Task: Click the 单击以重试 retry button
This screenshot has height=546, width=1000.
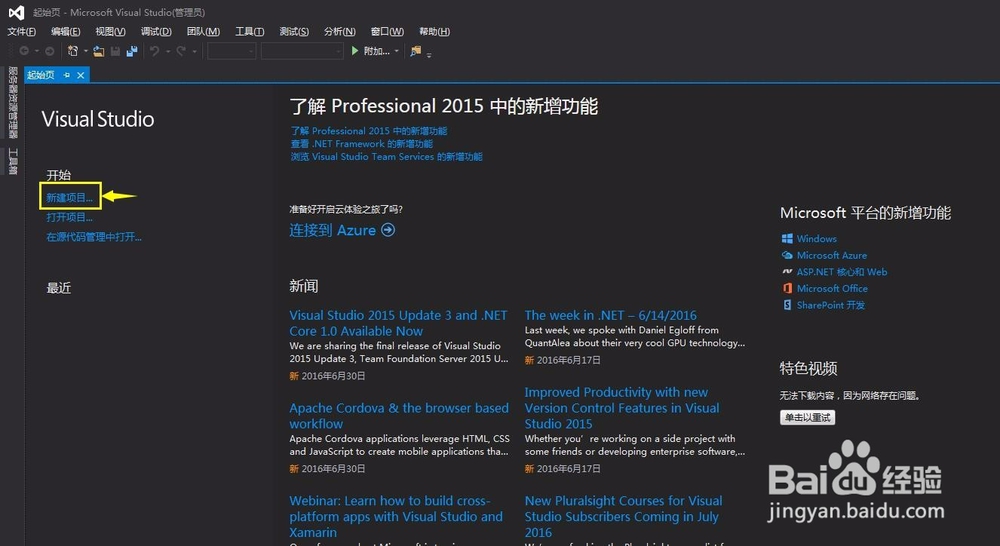Action: coord(807,417)
